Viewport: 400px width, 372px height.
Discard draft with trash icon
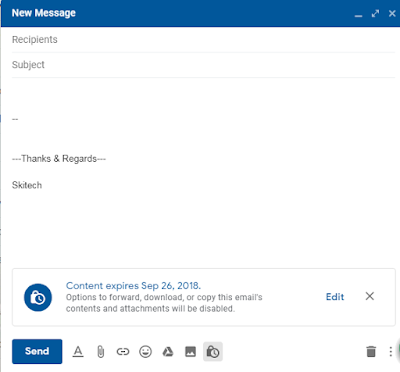click(x=371, y=352)
